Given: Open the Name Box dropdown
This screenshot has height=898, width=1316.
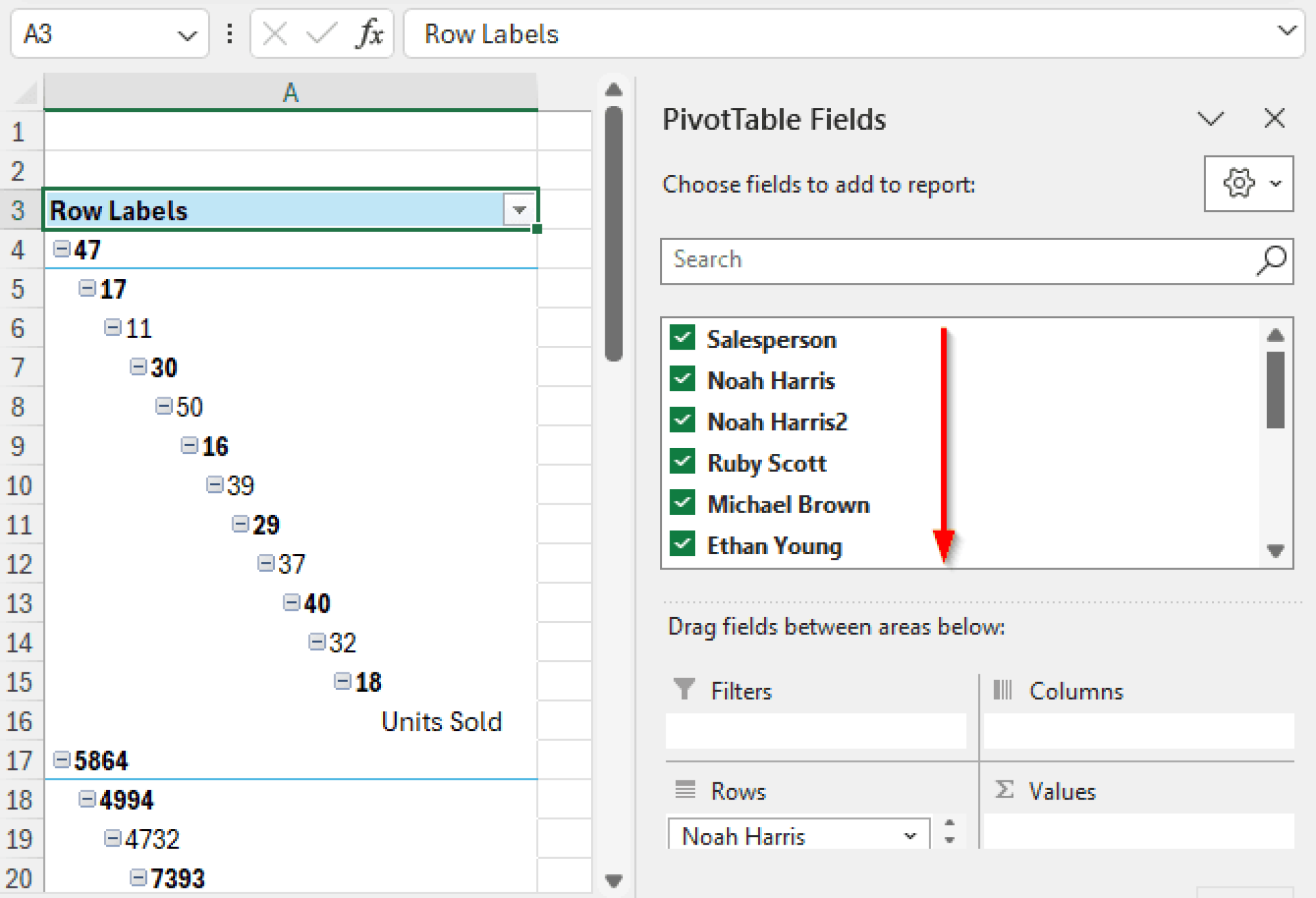Looking at the screenshot, I should point(187,35).
